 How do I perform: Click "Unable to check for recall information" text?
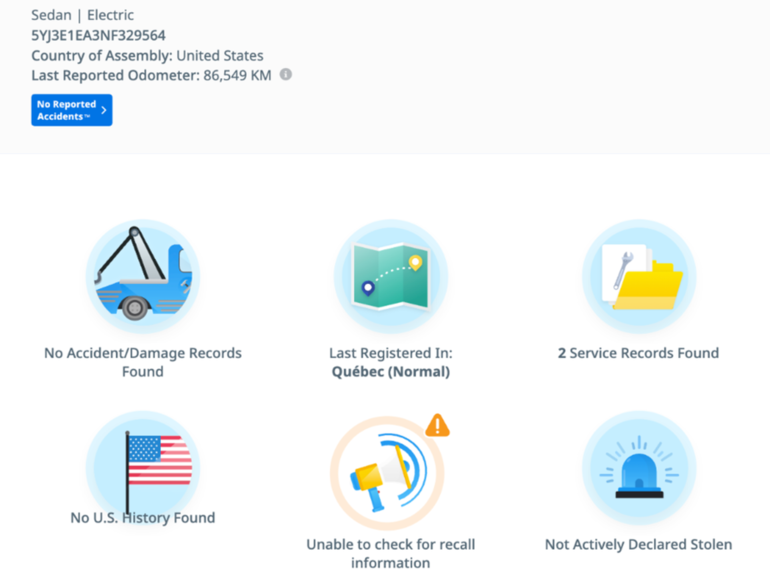(x=390, y=553)
